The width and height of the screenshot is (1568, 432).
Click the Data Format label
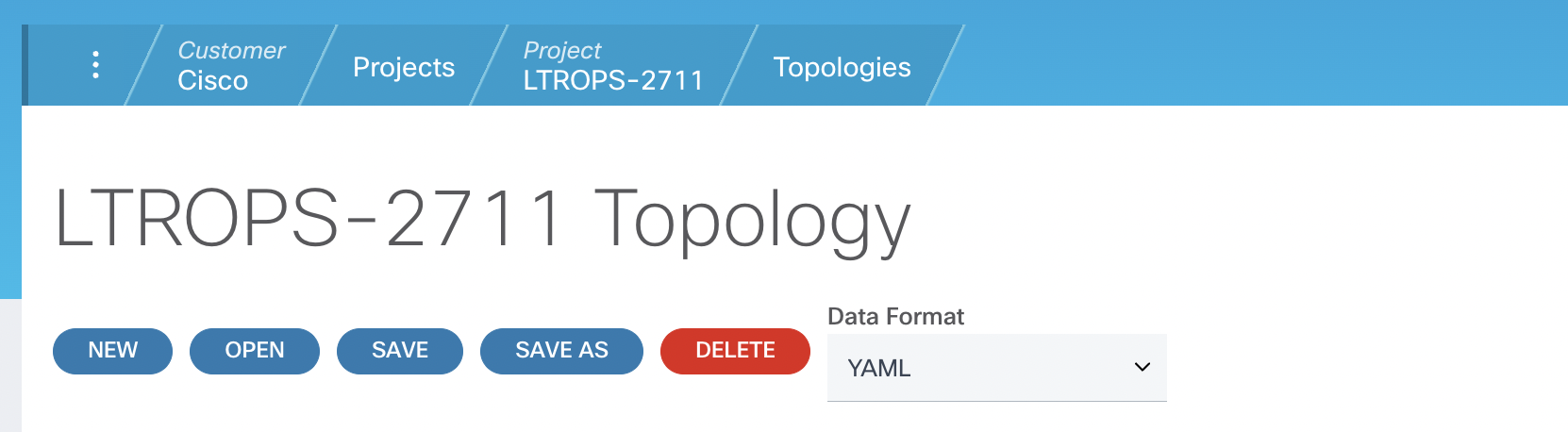coord(895,316)
